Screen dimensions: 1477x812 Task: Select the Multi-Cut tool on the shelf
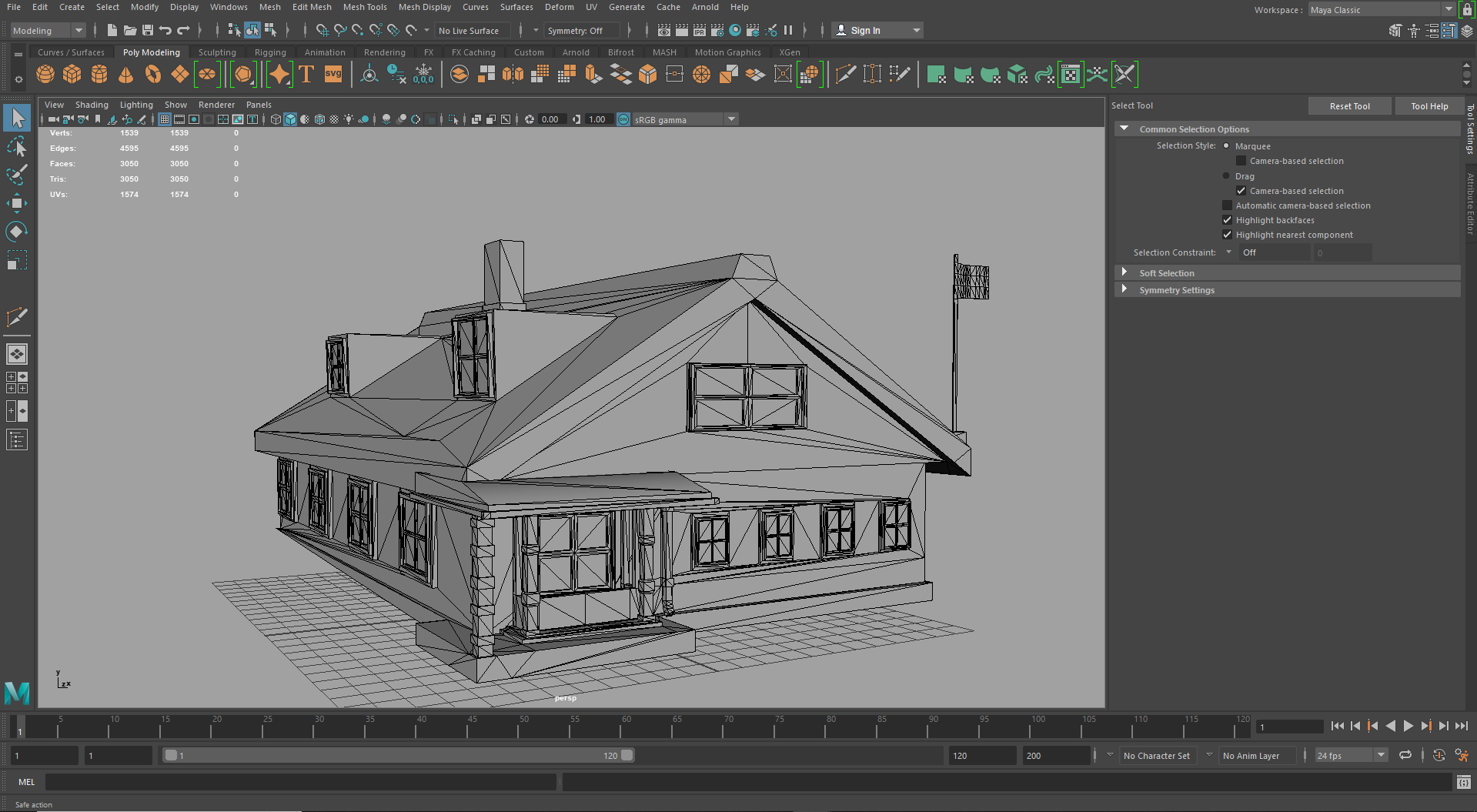point(844,74)
